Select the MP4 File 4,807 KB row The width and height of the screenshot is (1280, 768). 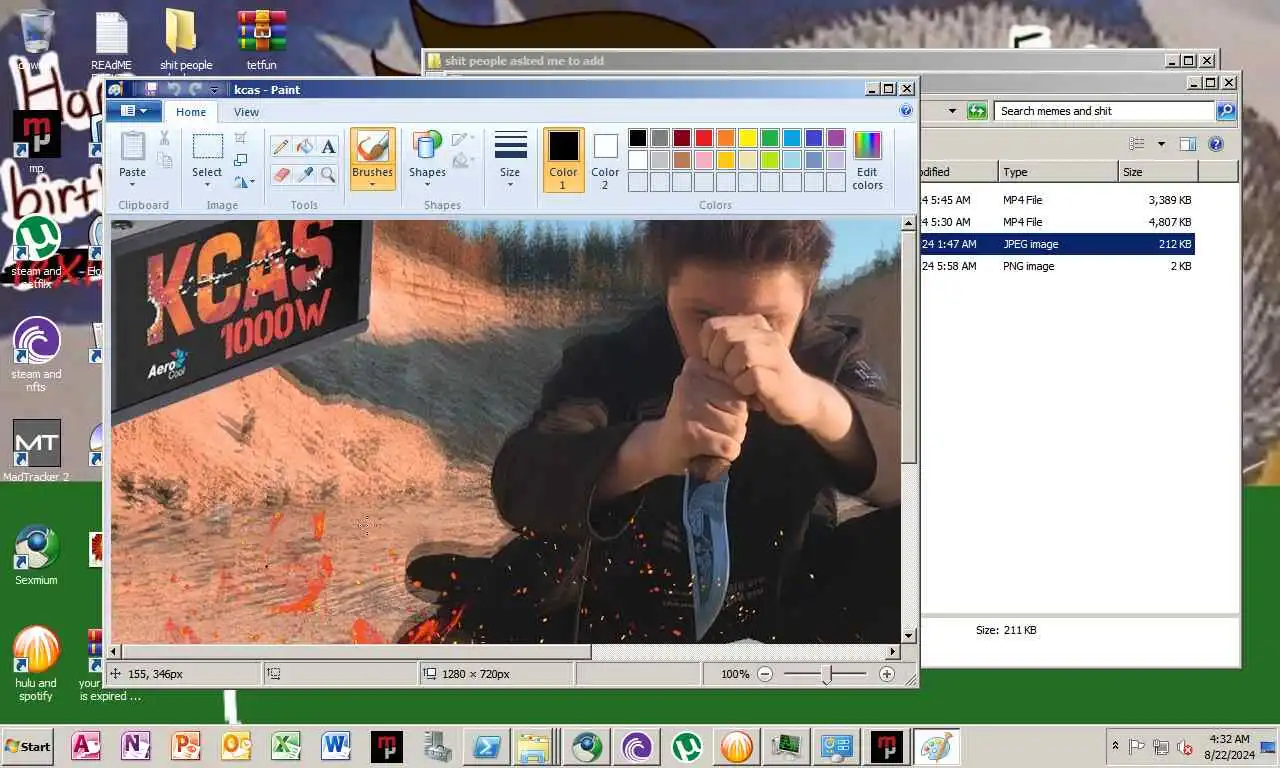(x=1057, y=222)
